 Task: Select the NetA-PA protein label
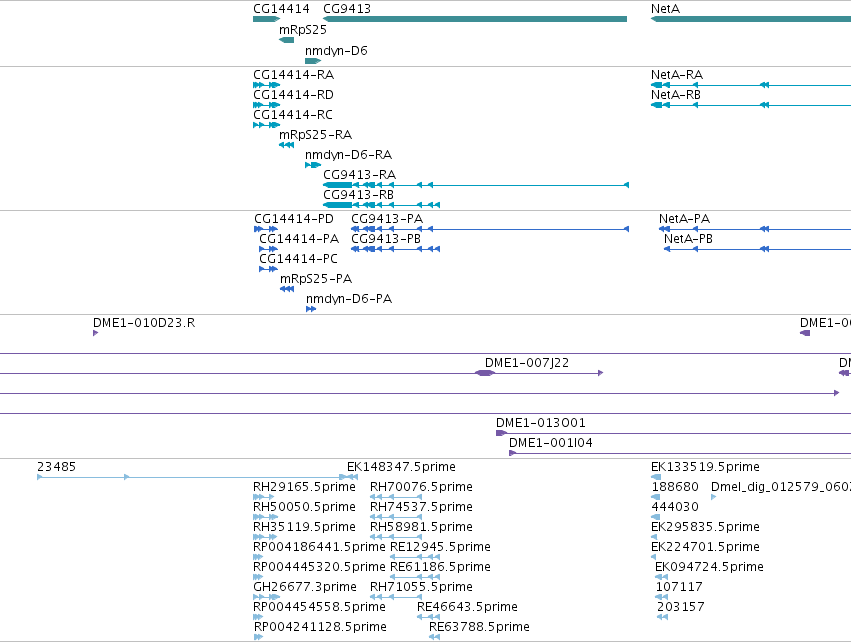pyautogui.click(x=684, y=219)
